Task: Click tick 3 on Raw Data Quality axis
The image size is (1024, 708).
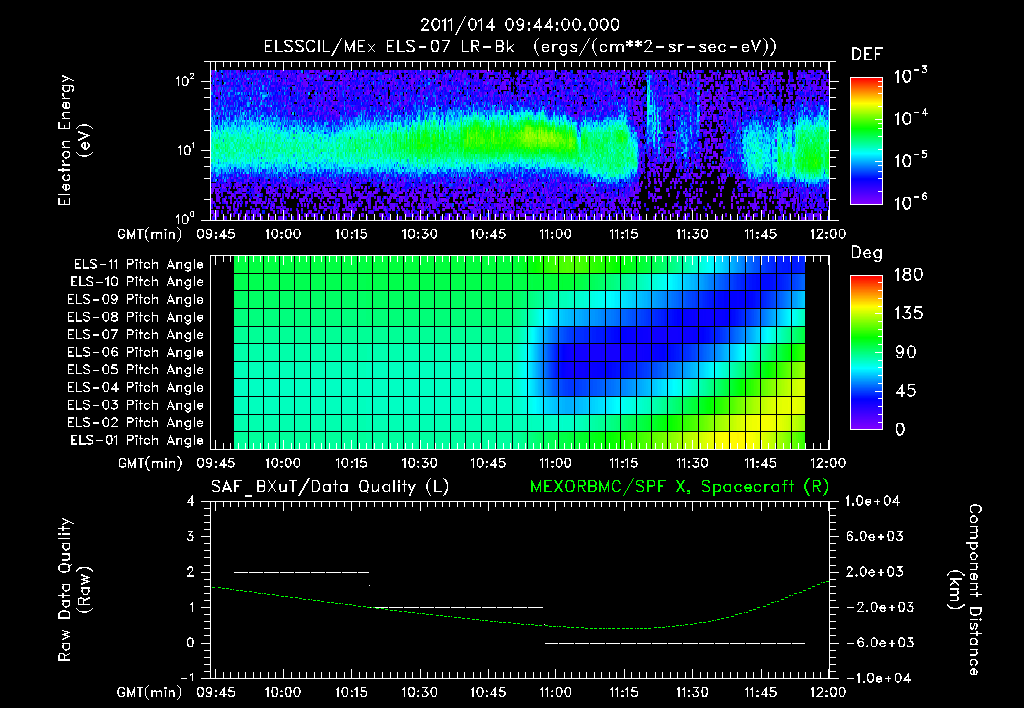Action: 190,537
